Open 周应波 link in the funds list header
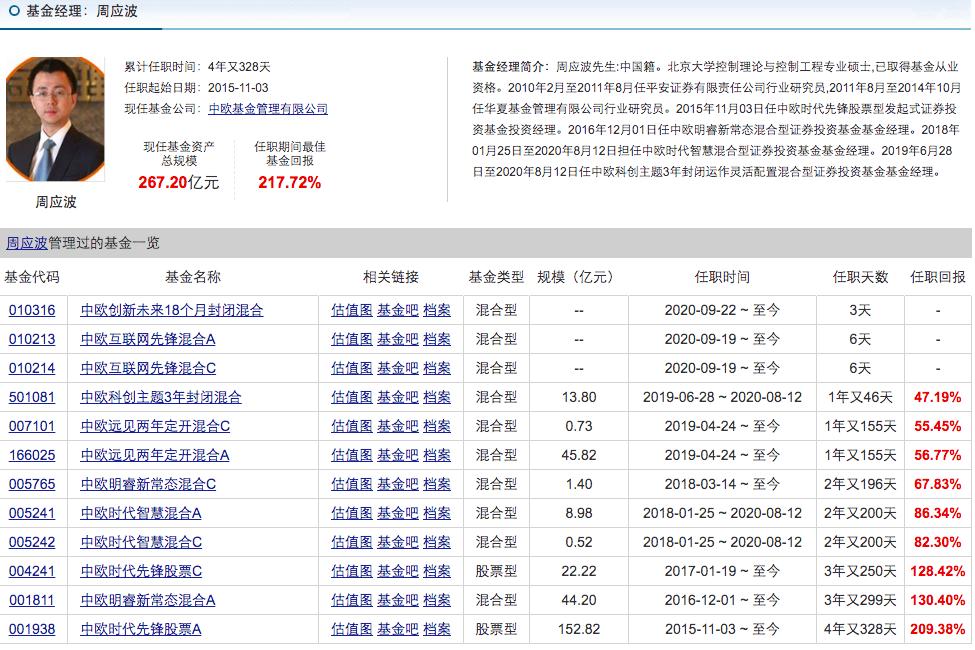Screen dimensions: 975x650 pyautogui.click(x=27, y=243)
